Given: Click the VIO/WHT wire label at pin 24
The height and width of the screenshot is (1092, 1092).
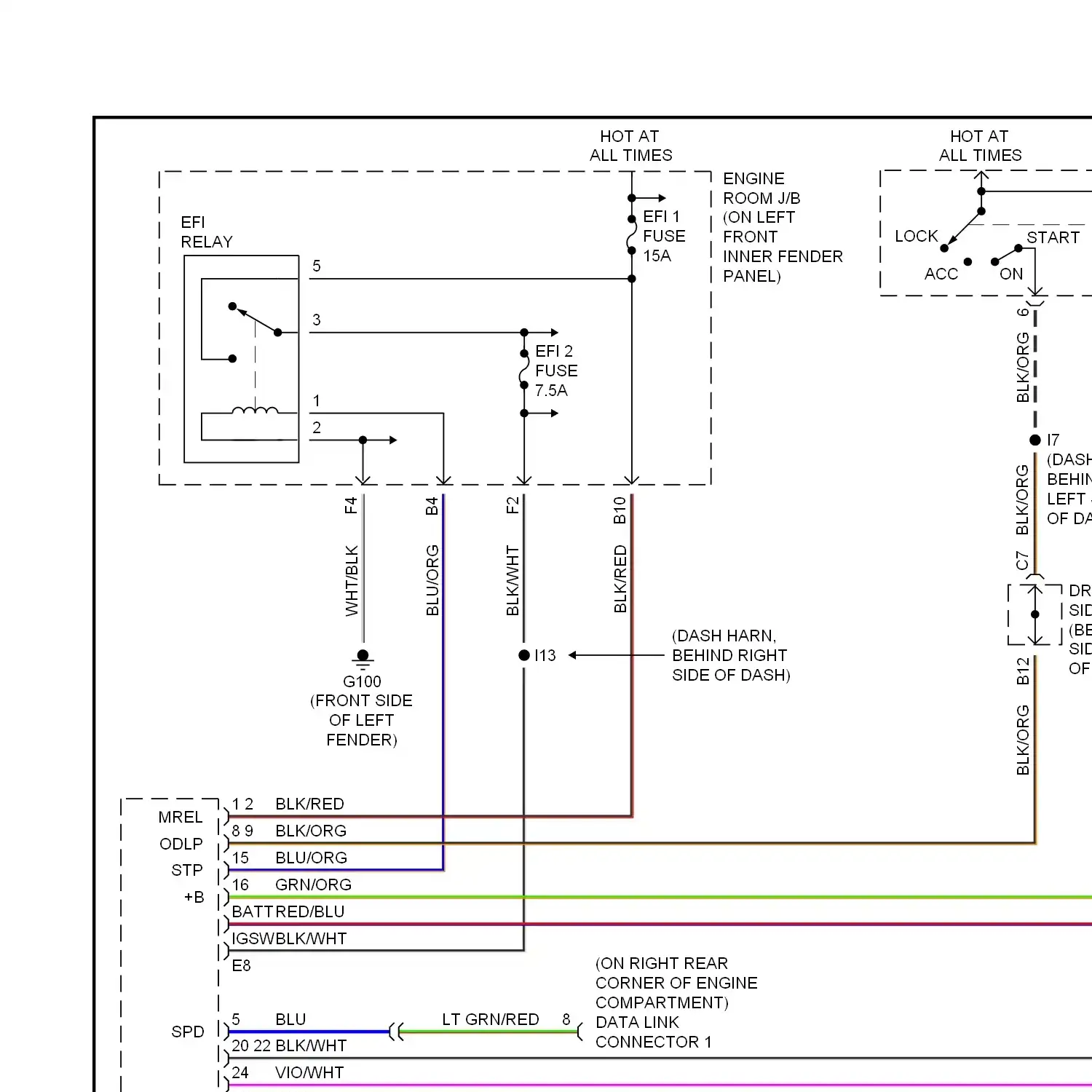Looking at the screenshot, I should coord(309,1072).
